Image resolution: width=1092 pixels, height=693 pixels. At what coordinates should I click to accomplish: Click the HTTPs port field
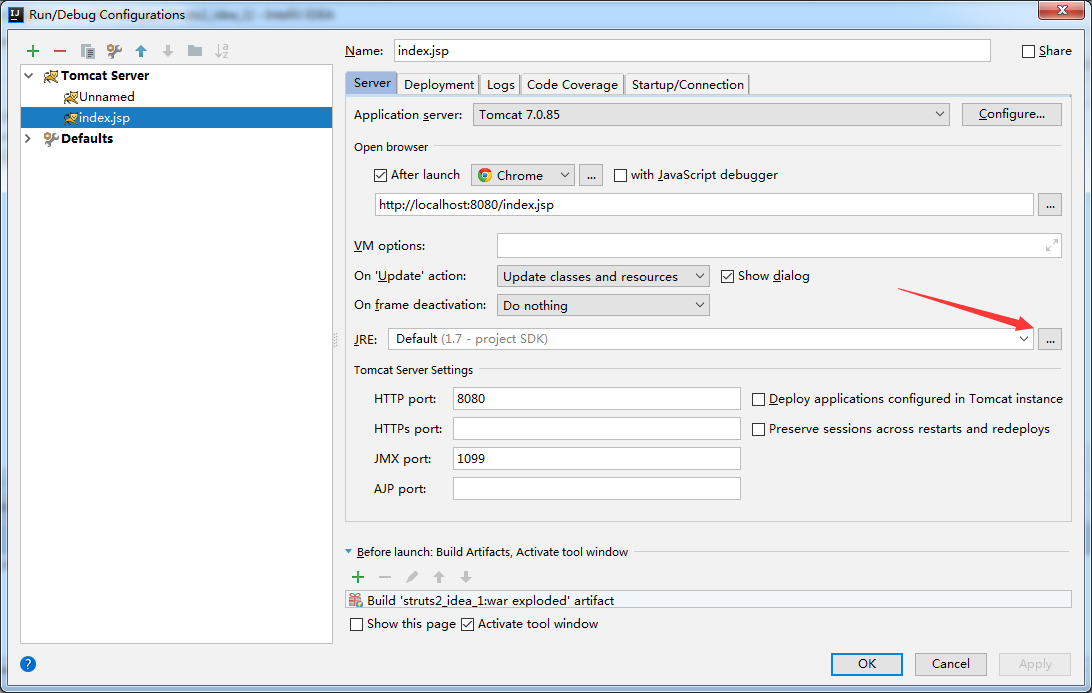tap(596, 428)
